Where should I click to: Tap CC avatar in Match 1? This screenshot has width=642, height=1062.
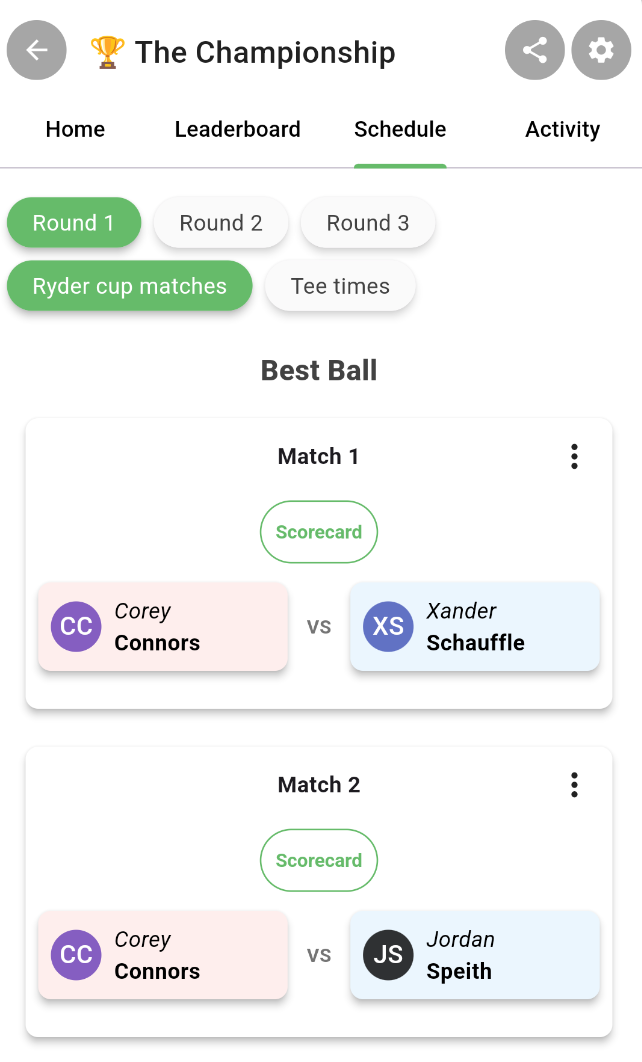[x=77, y=627]
